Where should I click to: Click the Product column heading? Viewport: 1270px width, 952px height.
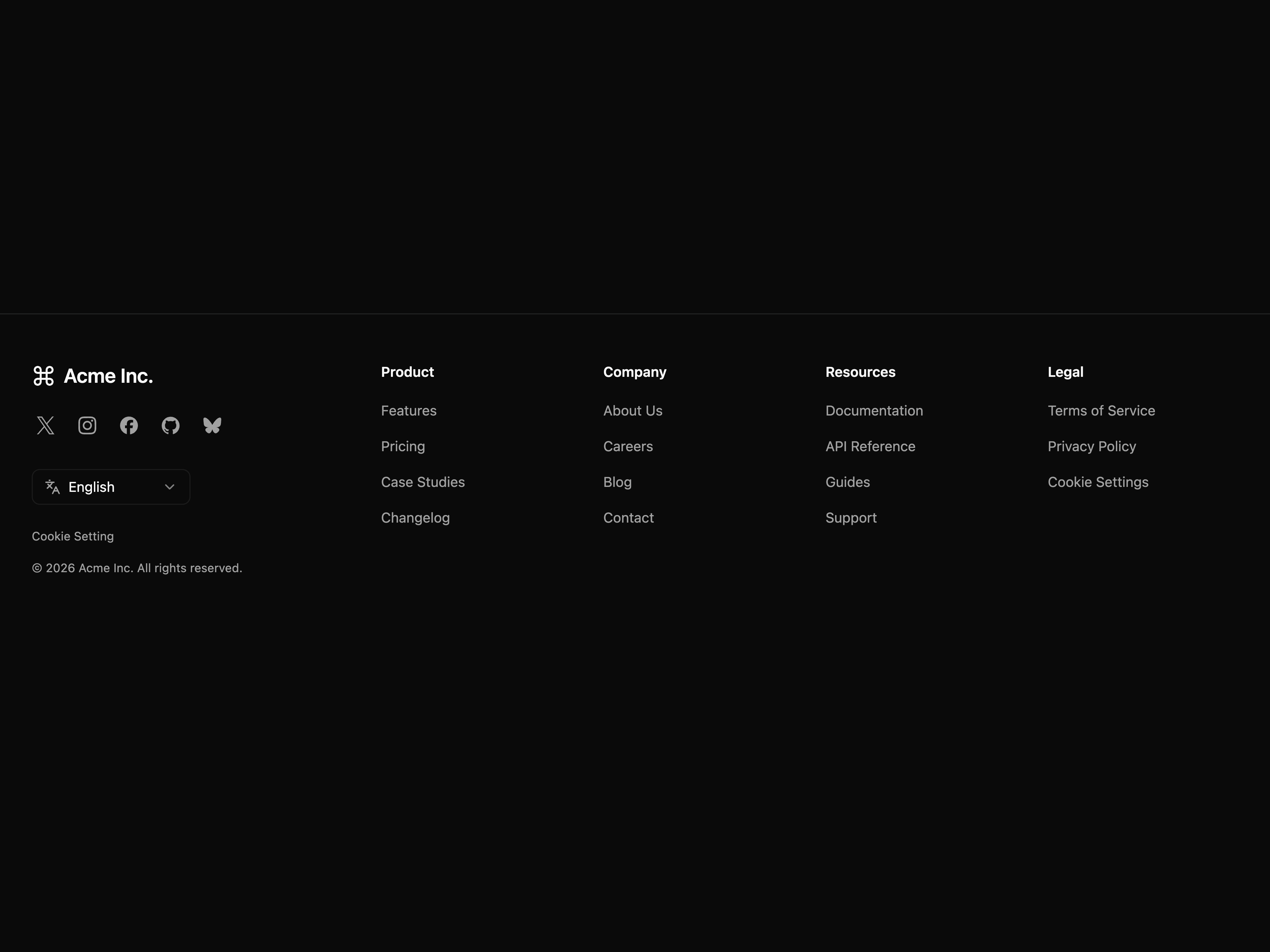(408, 372)
